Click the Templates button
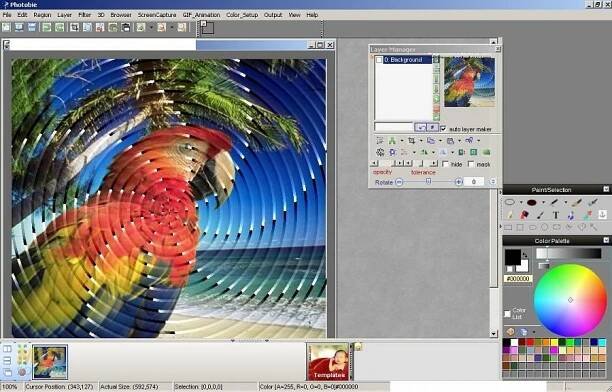Viewport: 612px width, 392px height. click(328, 362)
